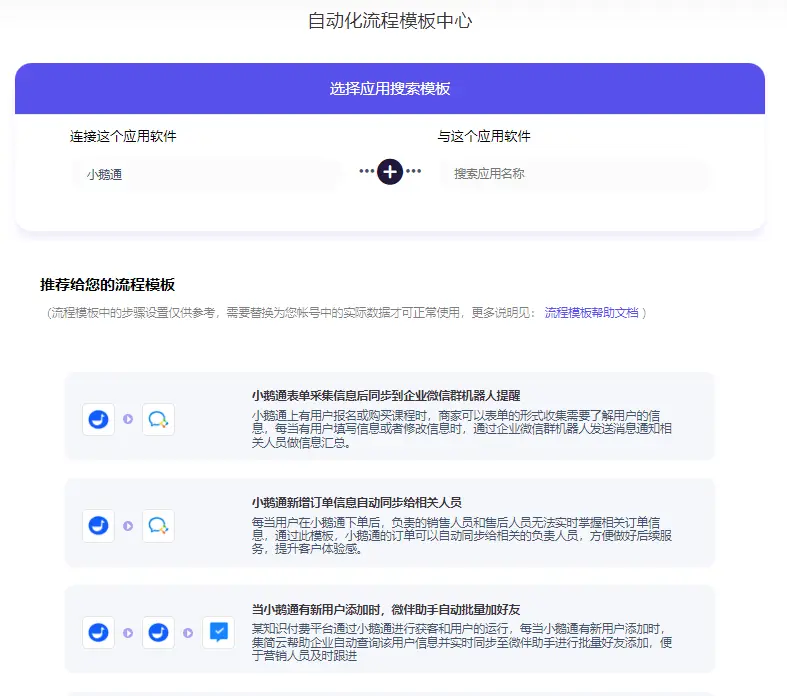787x696 pixels.
Task: Click arrow icon in 表单采集信息 template card
Action: click(x=128, y=419)
